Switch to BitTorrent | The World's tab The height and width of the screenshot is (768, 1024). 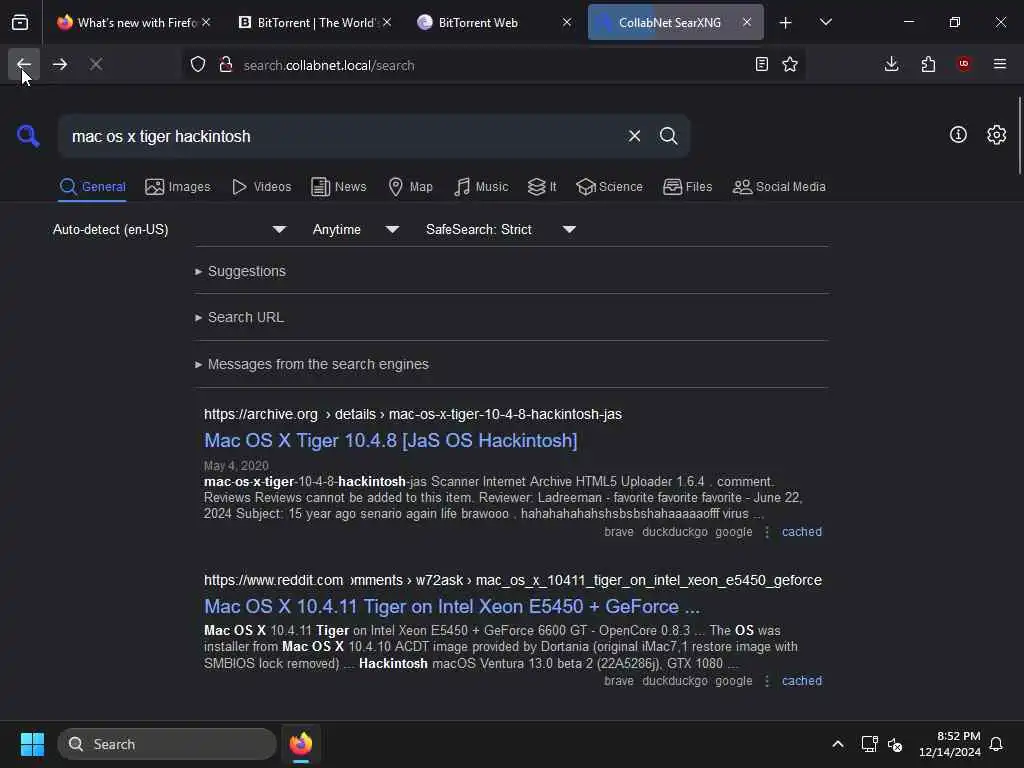point(317,23)
